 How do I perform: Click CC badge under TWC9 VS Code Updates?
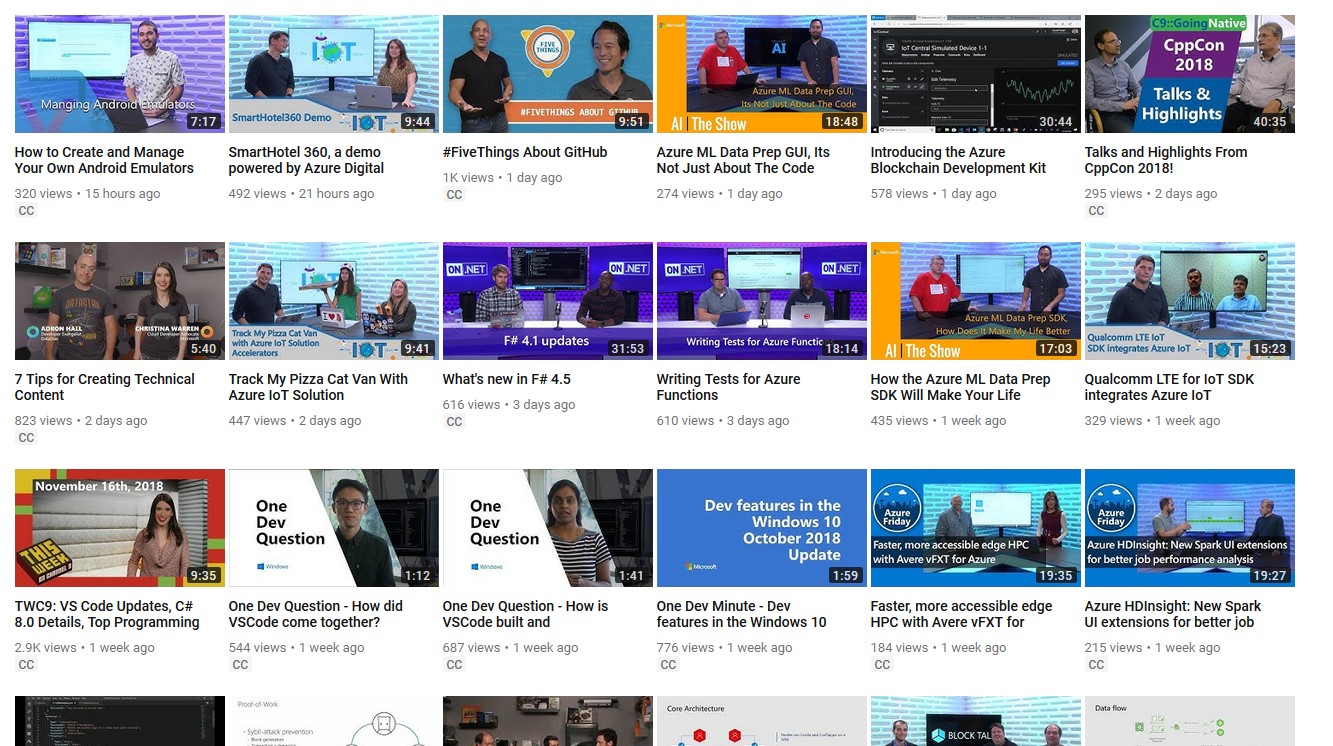(x=26, y=665)
